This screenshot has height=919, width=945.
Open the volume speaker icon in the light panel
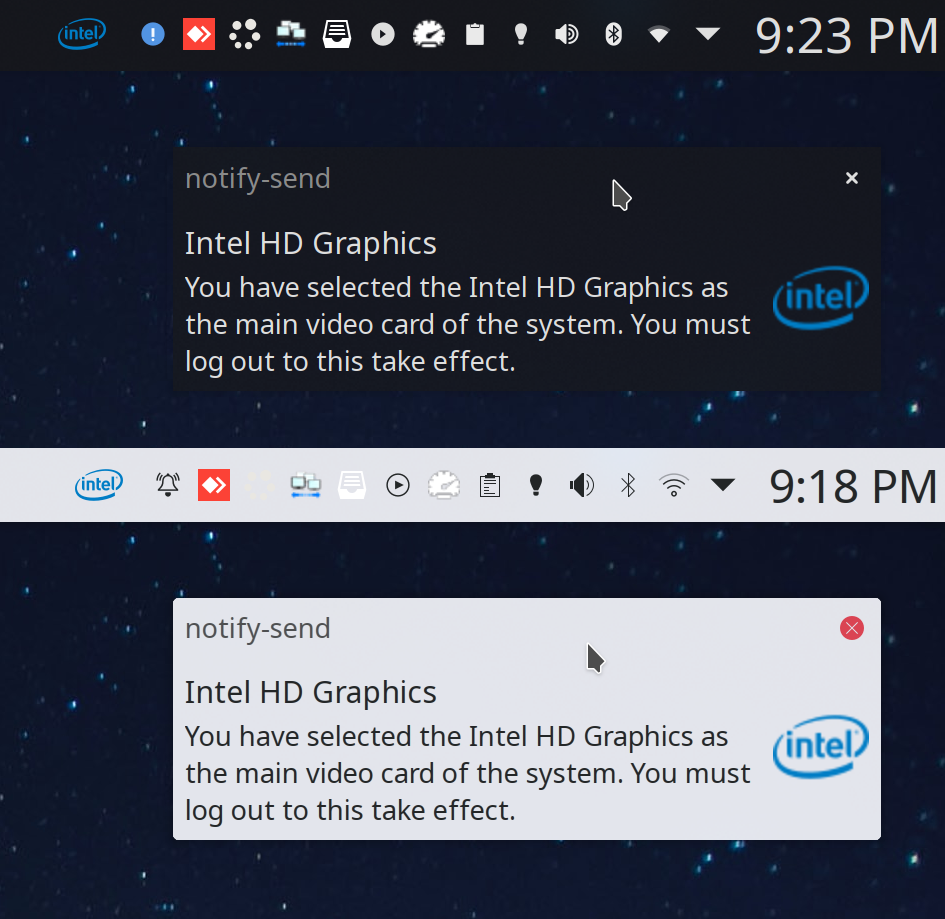click(x=582, y=485)
